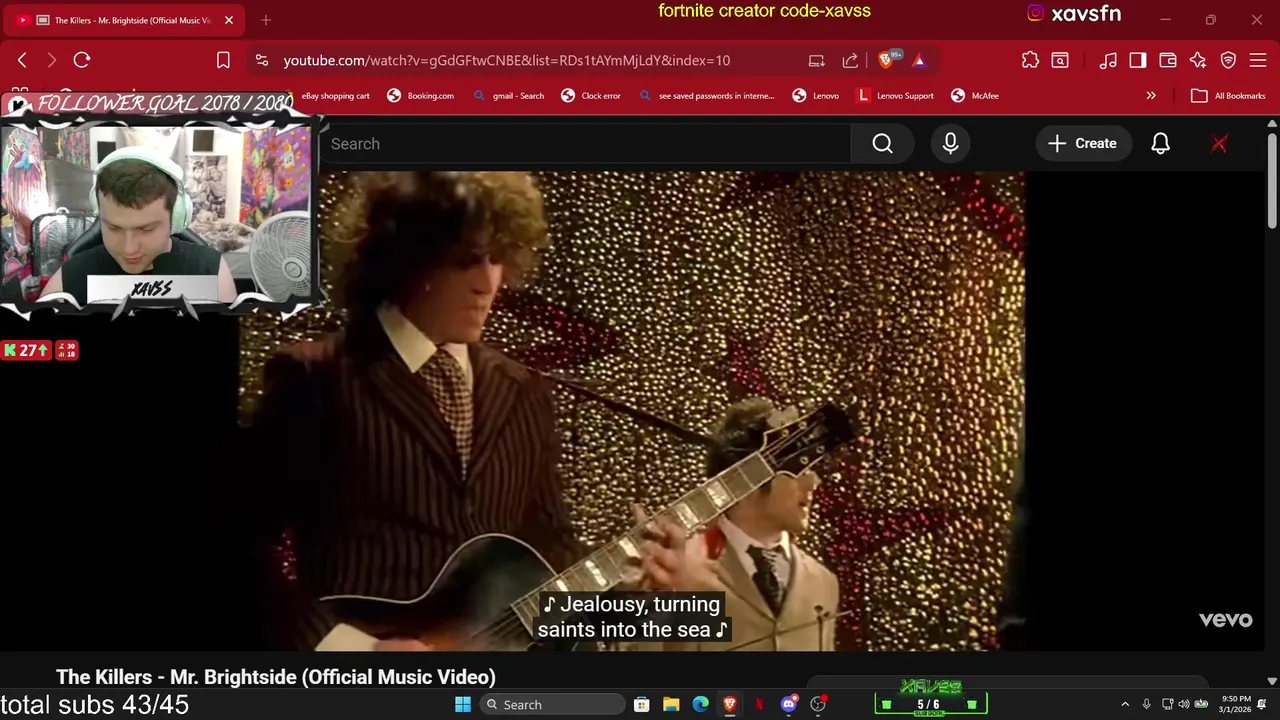Open the clock showing 9:50 PM
1280x720 pixels.
(x=1235, y=705)
